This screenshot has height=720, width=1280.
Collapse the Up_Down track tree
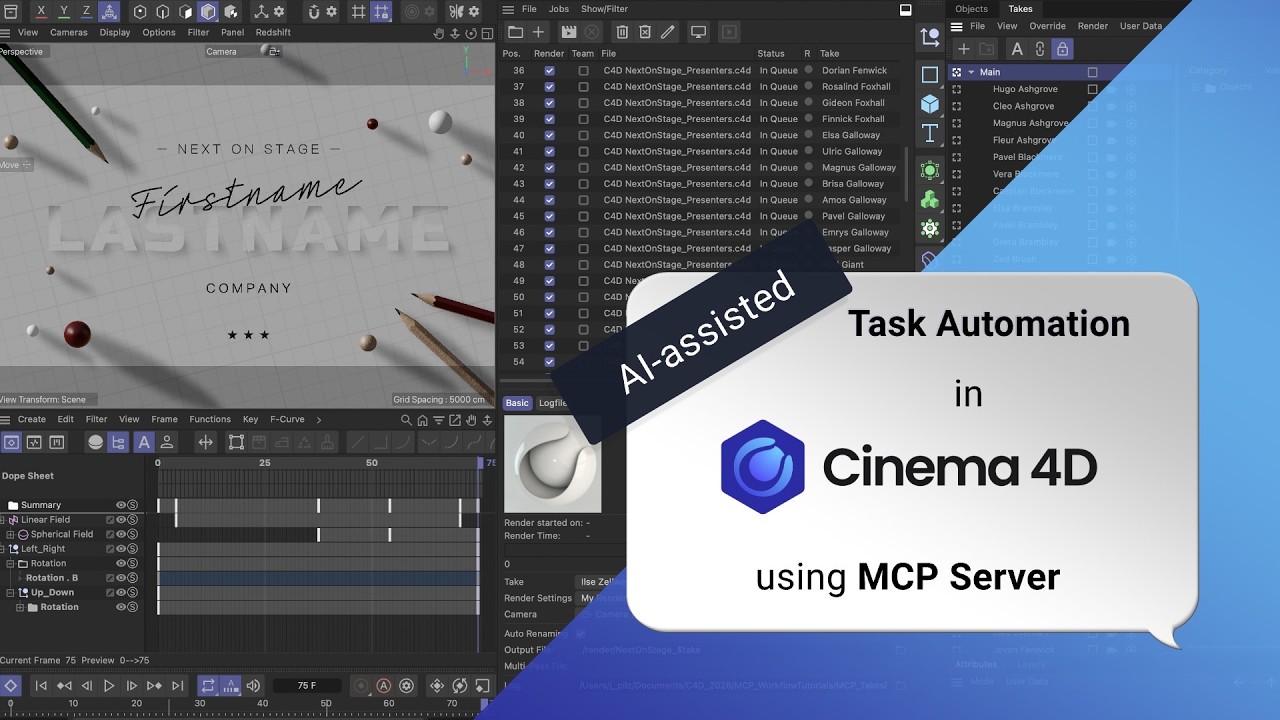10,592
